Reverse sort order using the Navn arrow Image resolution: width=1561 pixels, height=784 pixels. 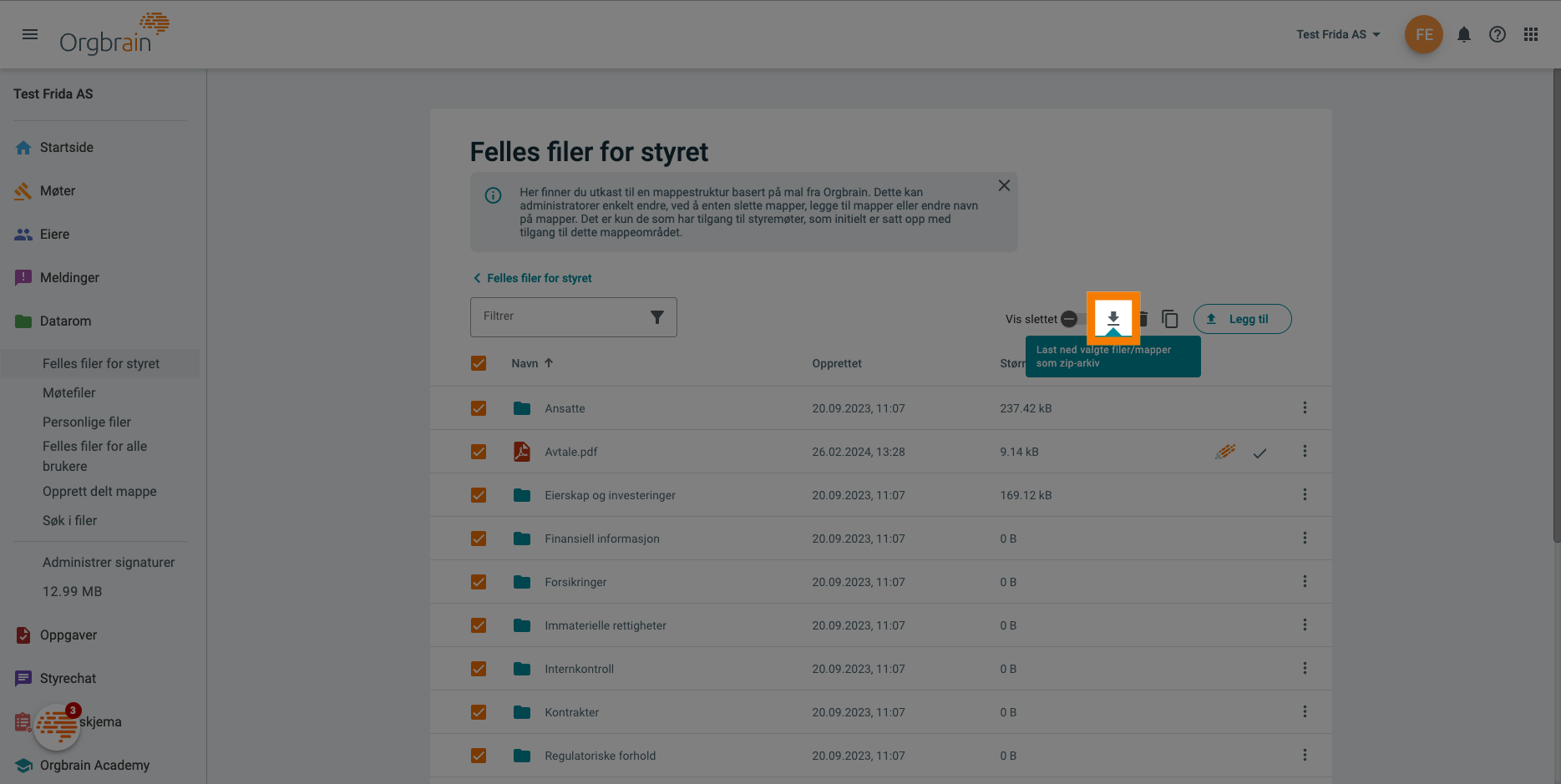click(x=550, y=362)
